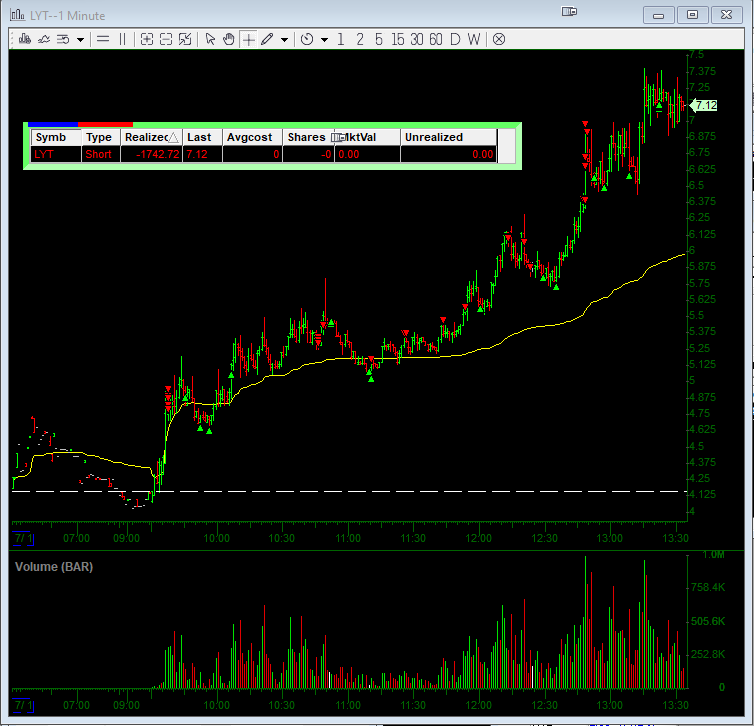Viewport: 754px width, 726px height.
Task: Expand the drawing tools dropdown
Action: [284, 39]
